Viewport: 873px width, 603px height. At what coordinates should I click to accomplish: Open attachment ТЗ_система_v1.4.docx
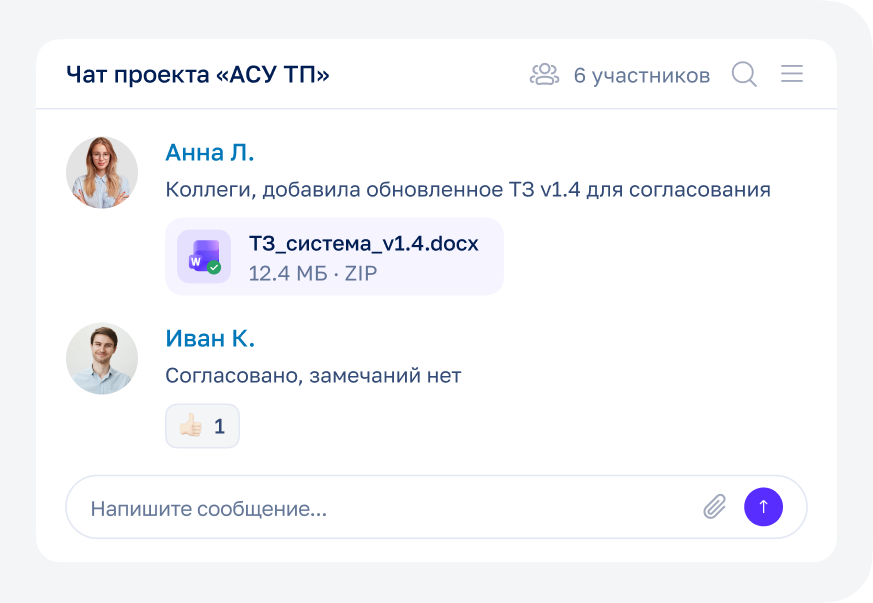(335, 257)
